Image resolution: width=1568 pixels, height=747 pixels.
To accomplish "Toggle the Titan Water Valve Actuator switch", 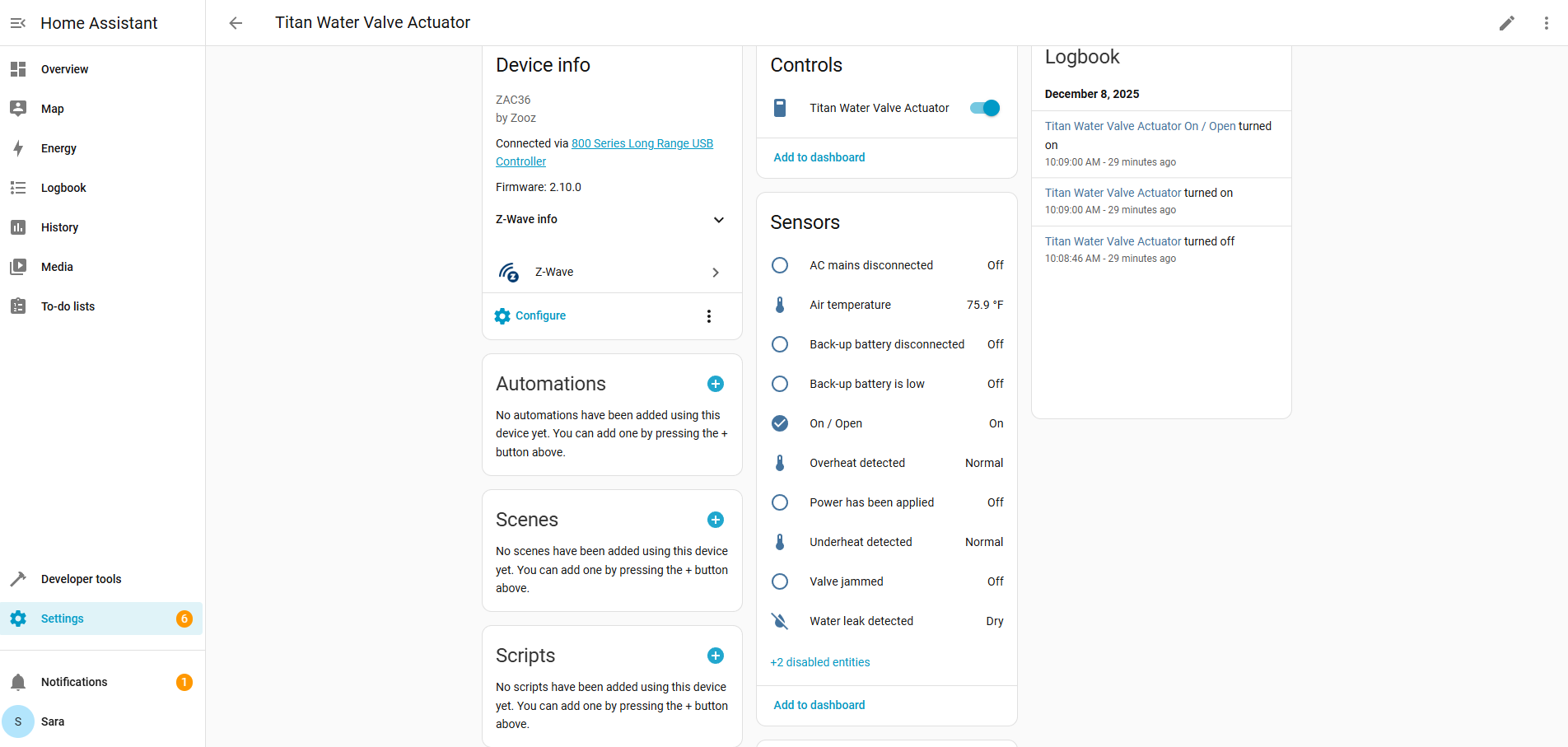I will (x=985, y=108).
